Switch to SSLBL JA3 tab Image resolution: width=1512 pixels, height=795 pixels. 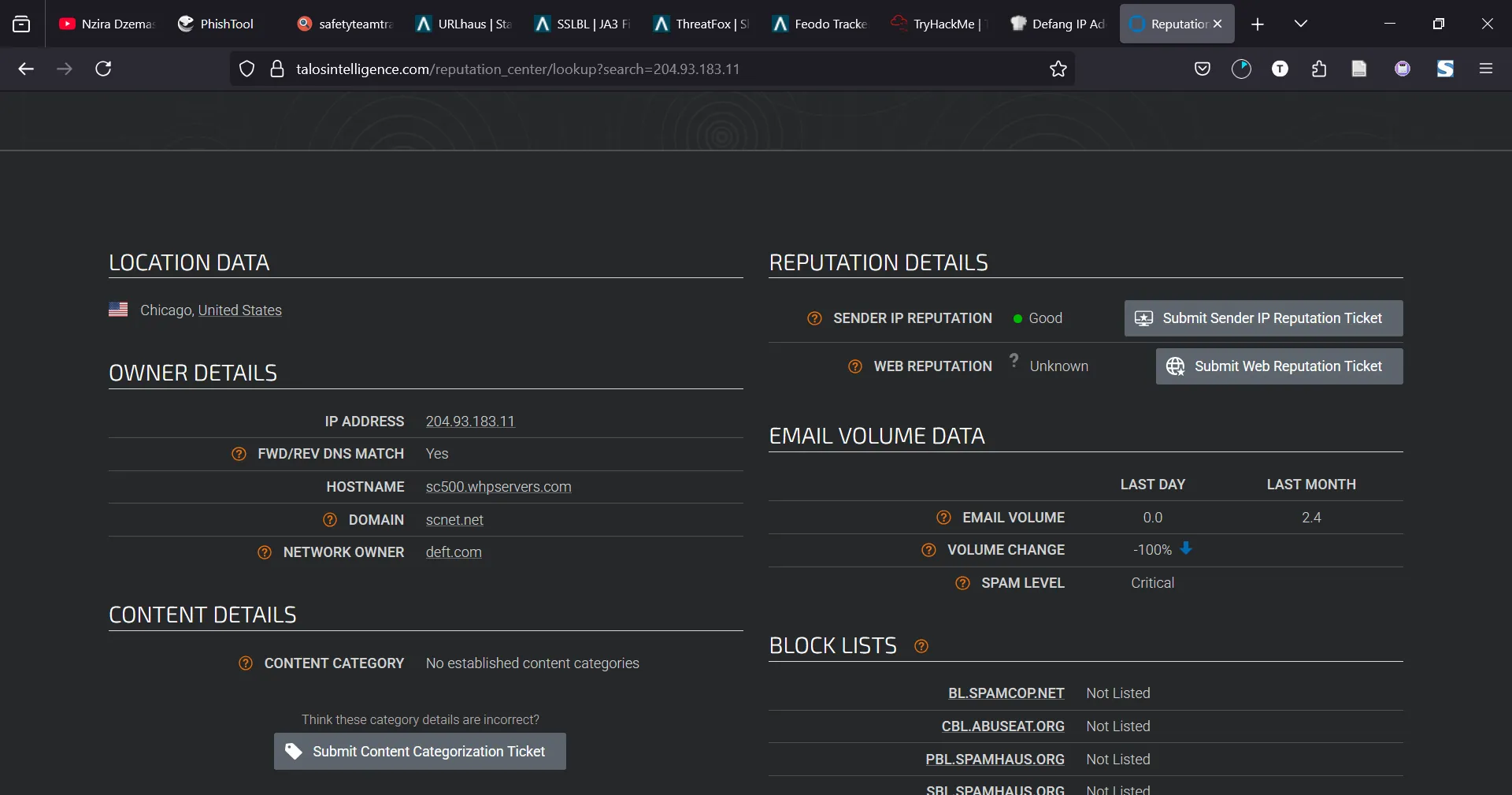[584, 24]
